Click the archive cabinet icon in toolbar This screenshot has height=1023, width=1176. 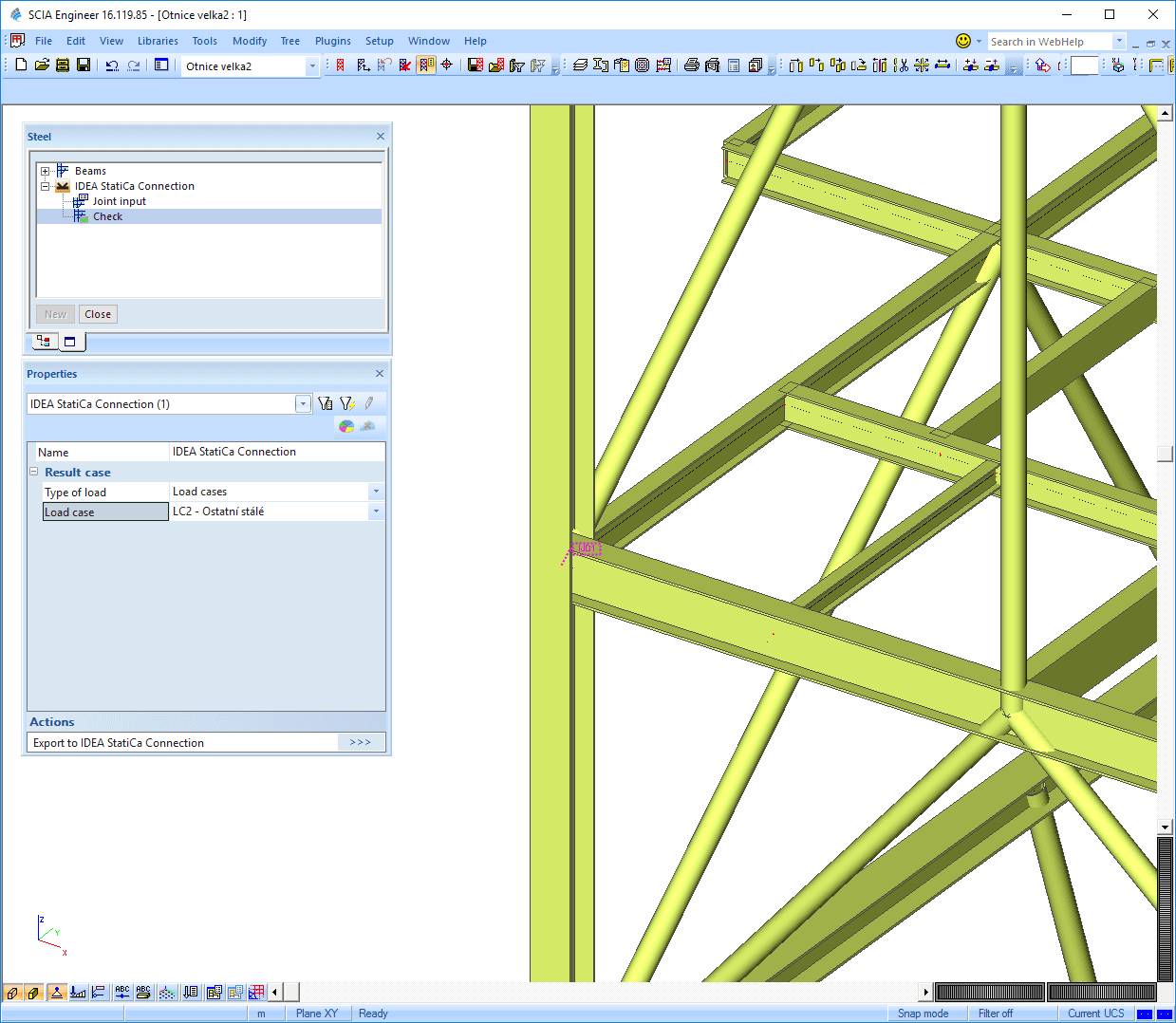[63, 65]
